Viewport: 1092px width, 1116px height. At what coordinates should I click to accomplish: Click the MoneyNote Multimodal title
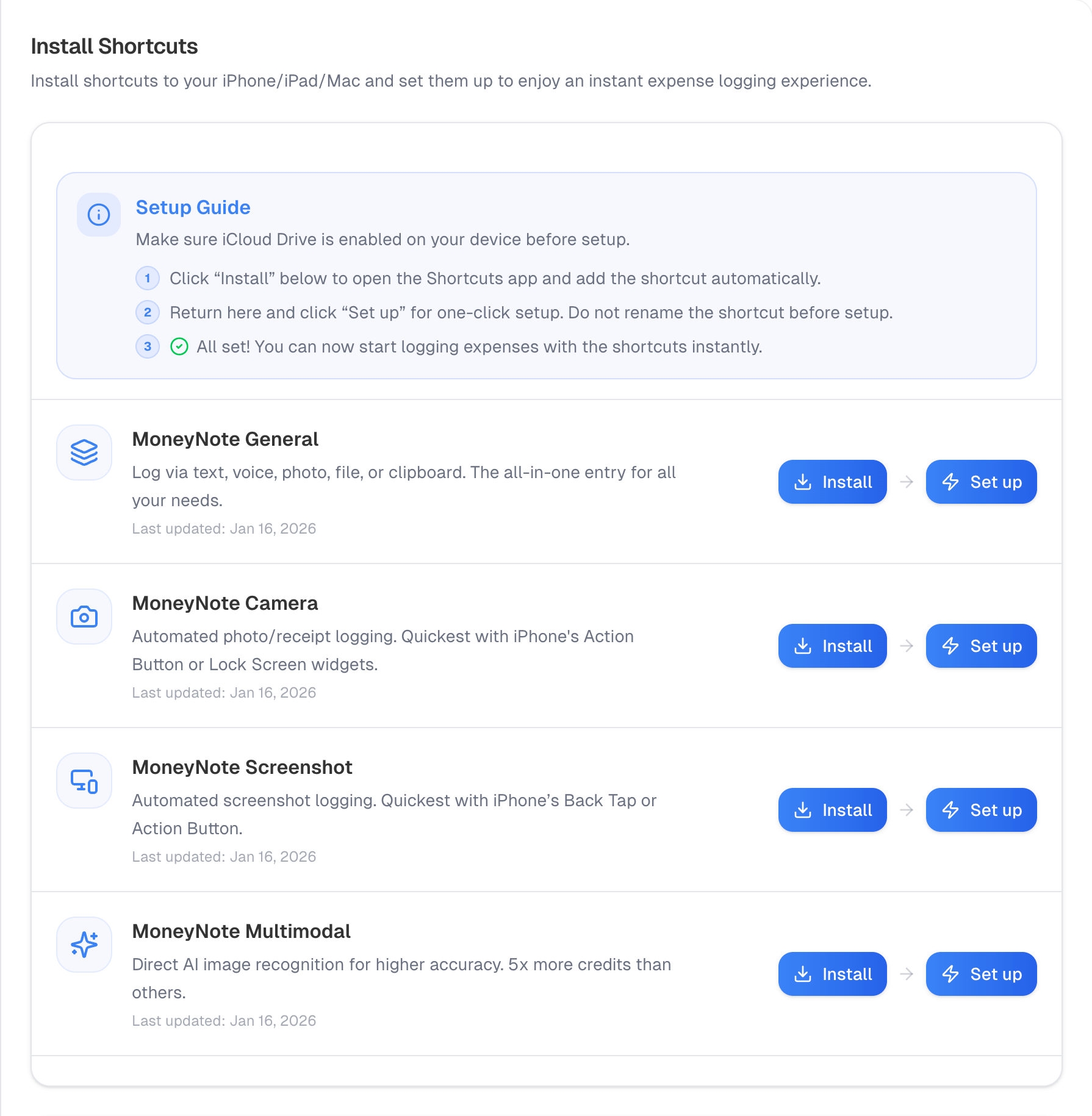tap(241, 931)
